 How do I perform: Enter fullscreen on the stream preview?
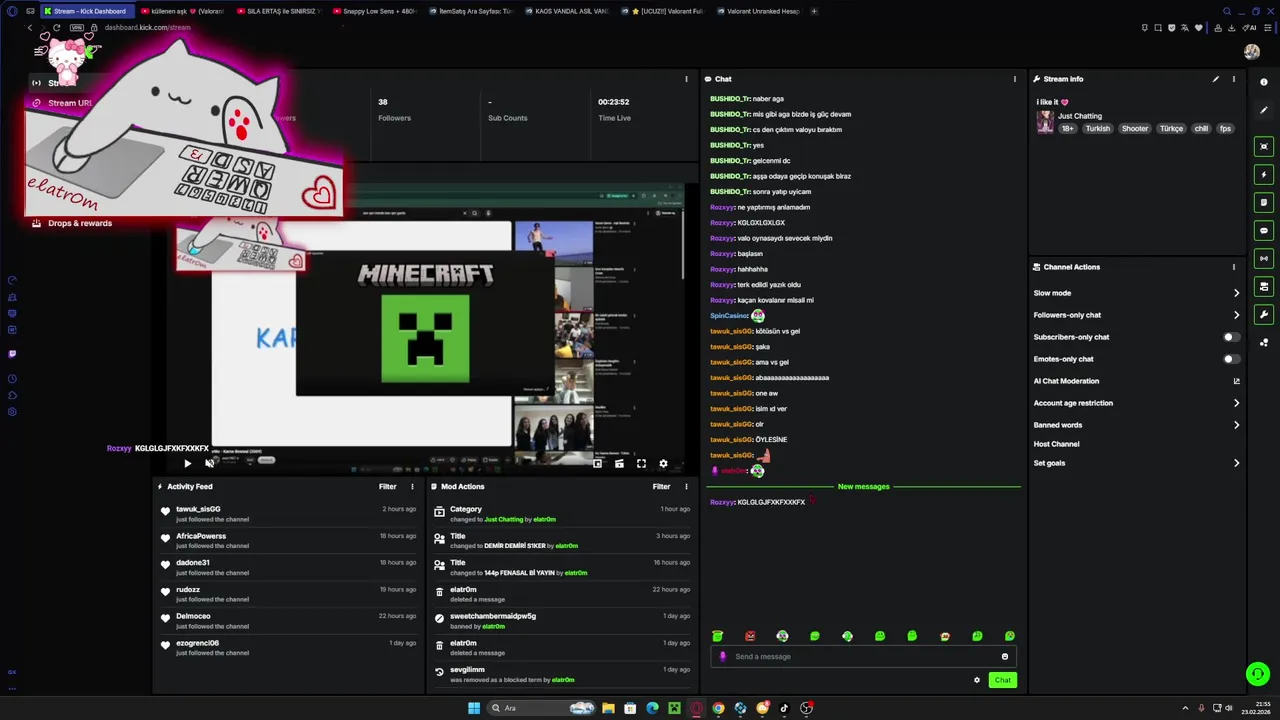(x=641, y=463)
